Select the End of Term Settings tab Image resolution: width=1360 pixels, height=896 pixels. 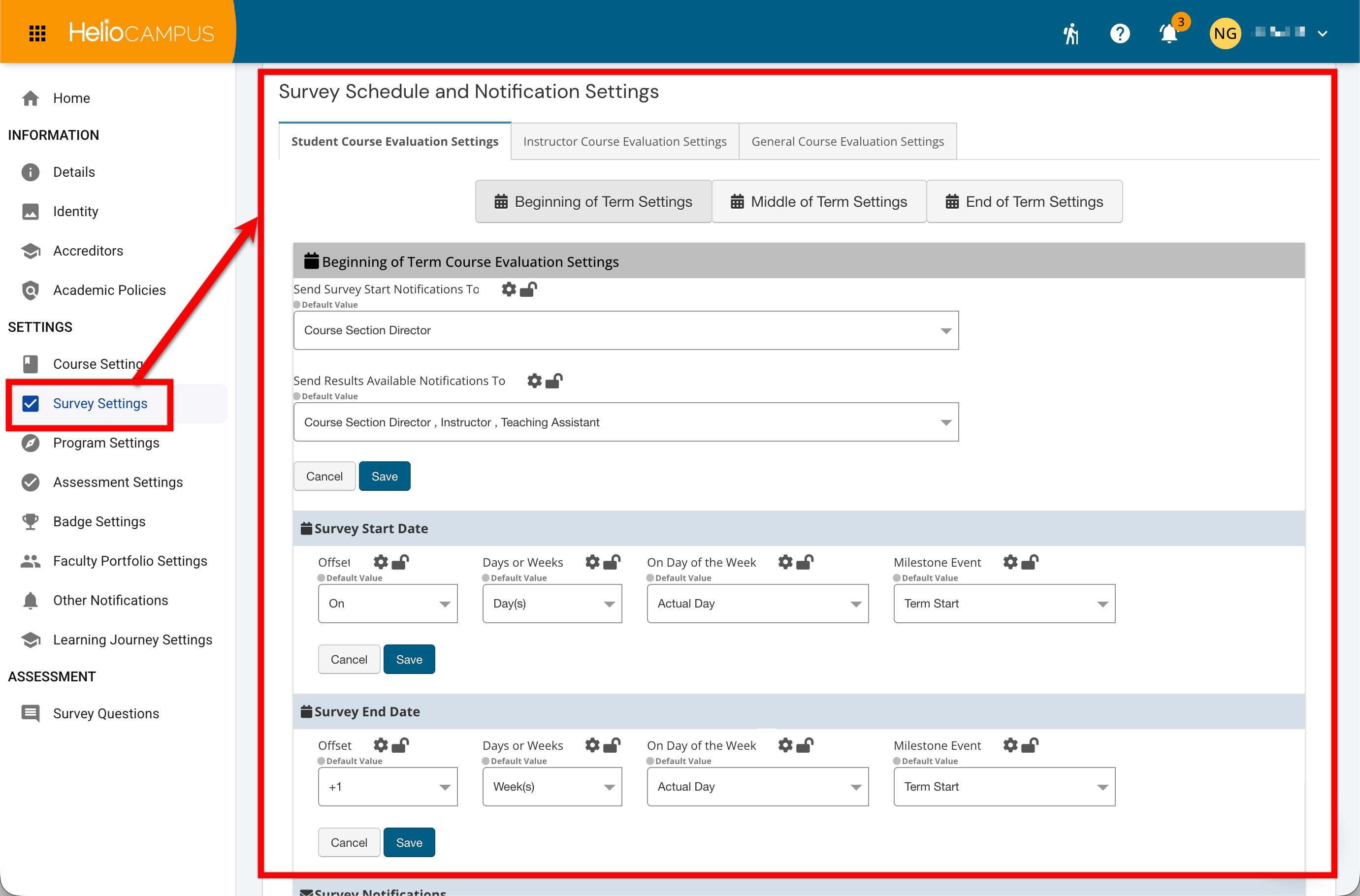click(1024, 202)
